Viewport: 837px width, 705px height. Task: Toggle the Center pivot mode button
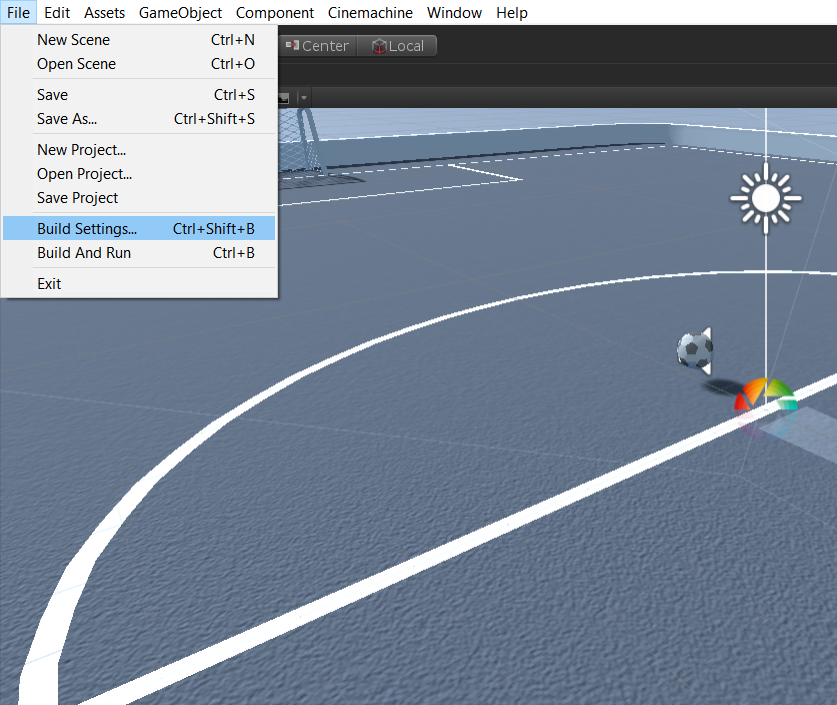point(317,46)
